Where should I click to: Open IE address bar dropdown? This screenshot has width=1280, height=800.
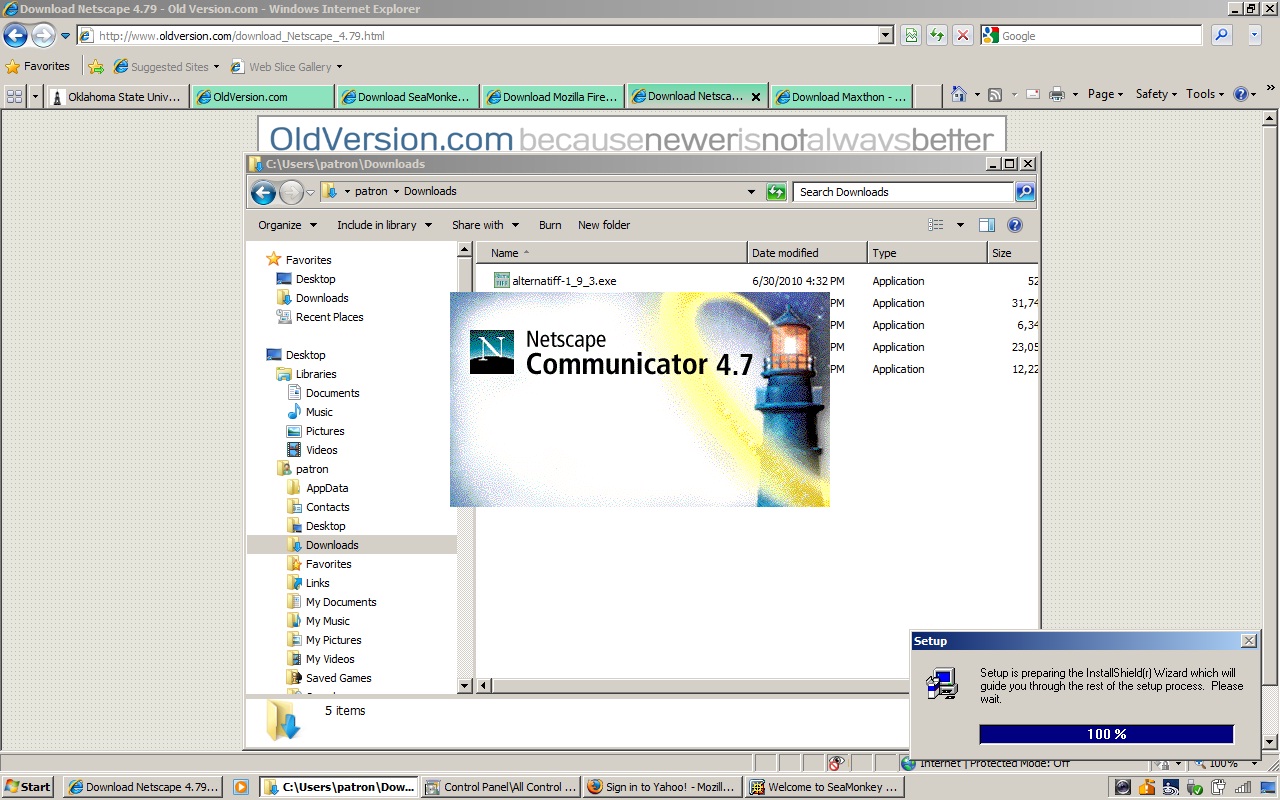point(886,36)
